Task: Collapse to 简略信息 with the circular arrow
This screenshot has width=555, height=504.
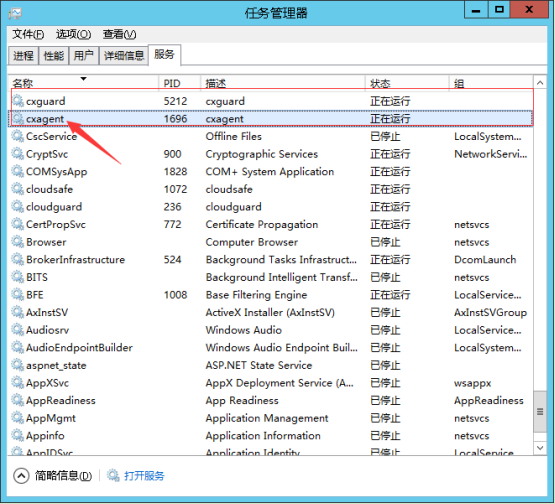Action: [x=21, y=476]
